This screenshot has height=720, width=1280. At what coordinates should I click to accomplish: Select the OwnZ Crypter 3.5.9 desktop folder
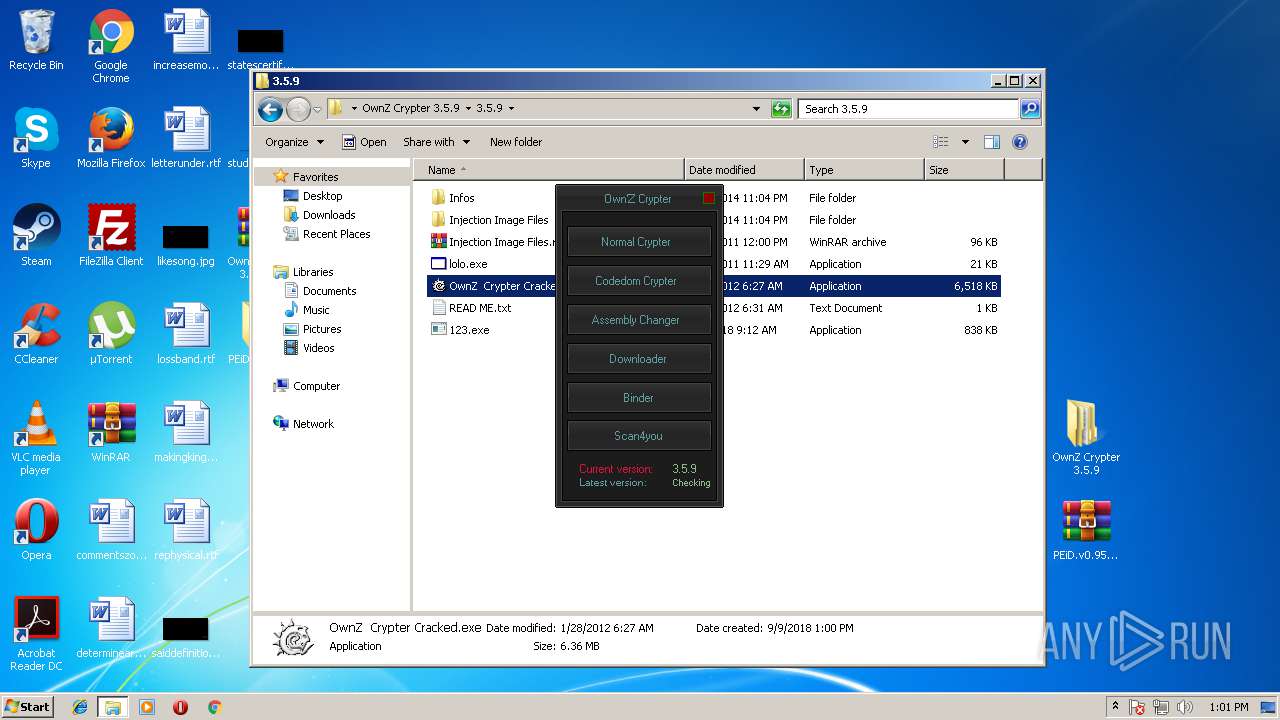(1086, 438)
